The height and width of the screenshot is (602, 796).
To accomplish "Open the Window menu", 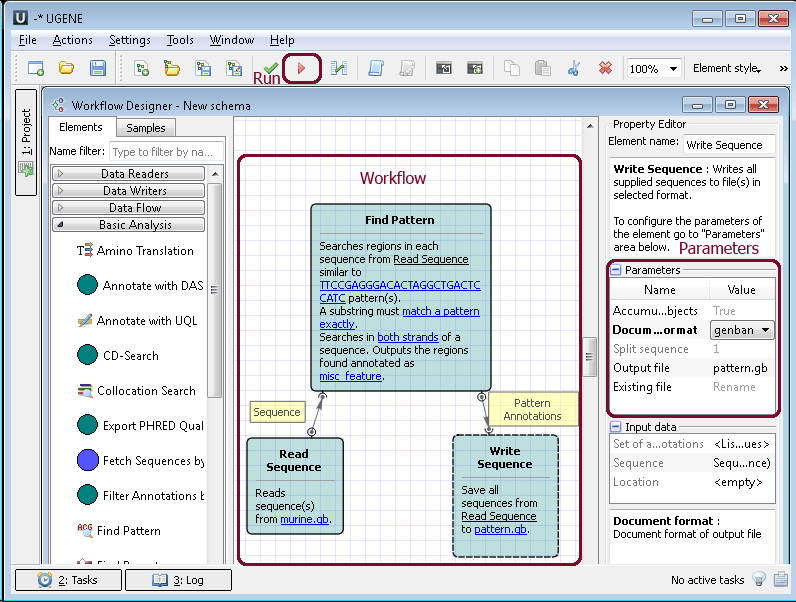I will coord(231,40).
